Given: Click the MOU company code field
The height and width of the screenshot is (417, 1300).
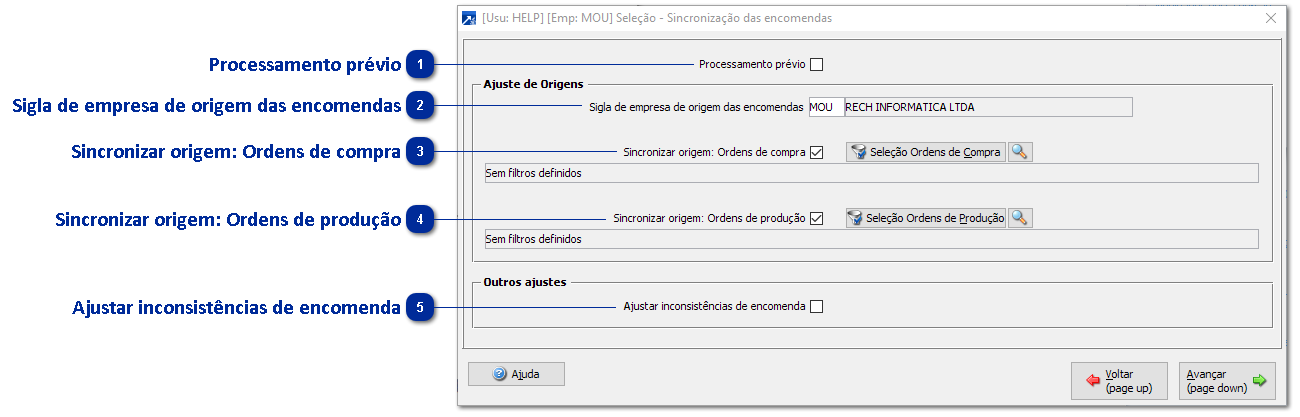Looking at the screenshot, I should 824,106.
